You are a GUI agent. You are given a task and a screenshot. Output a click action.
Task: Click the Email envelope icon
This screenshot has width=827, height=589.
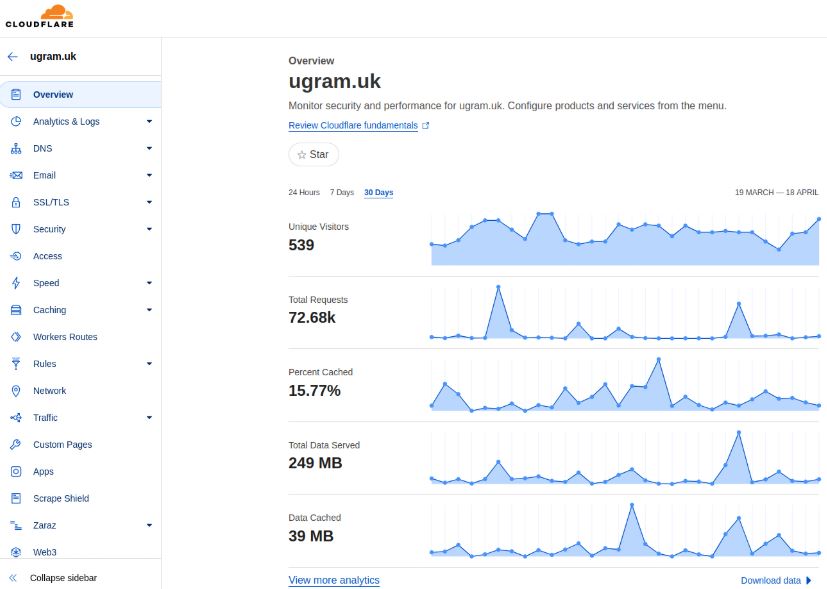coord(16,175)
